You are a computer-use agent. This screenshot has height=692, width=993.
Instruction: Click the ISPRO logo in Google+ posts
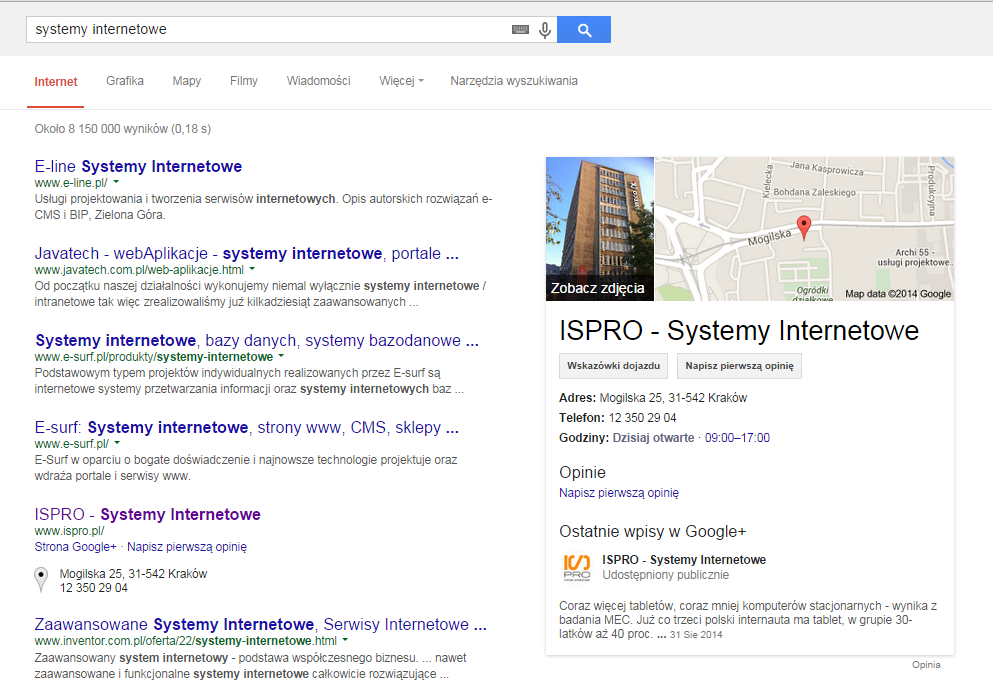(x=576, y=567)
